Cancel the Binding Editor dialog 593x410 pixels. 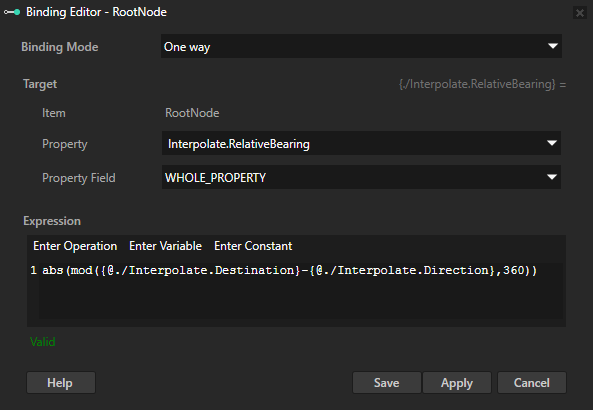[532, 383]
